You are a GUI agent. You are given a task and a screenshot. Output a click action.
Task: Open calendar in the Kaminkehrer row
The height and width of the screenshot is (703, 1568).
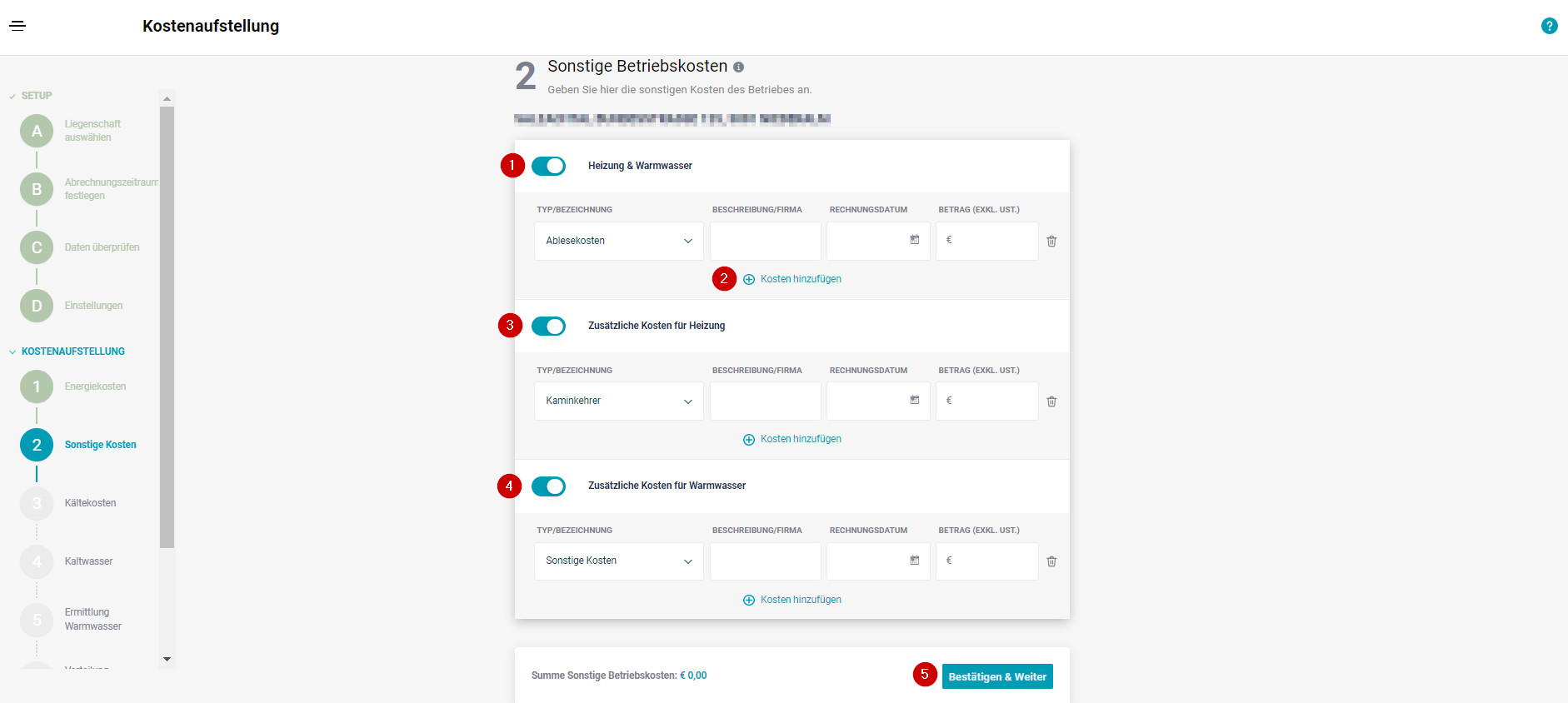click(x=914, y=400)
